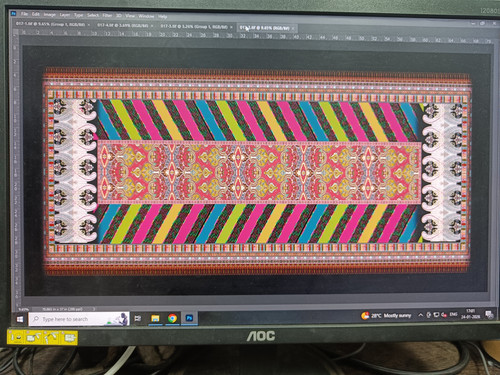This screenshot has width=500, height=375.
Task: Click the Type here to search box
Action: [79, 319]
